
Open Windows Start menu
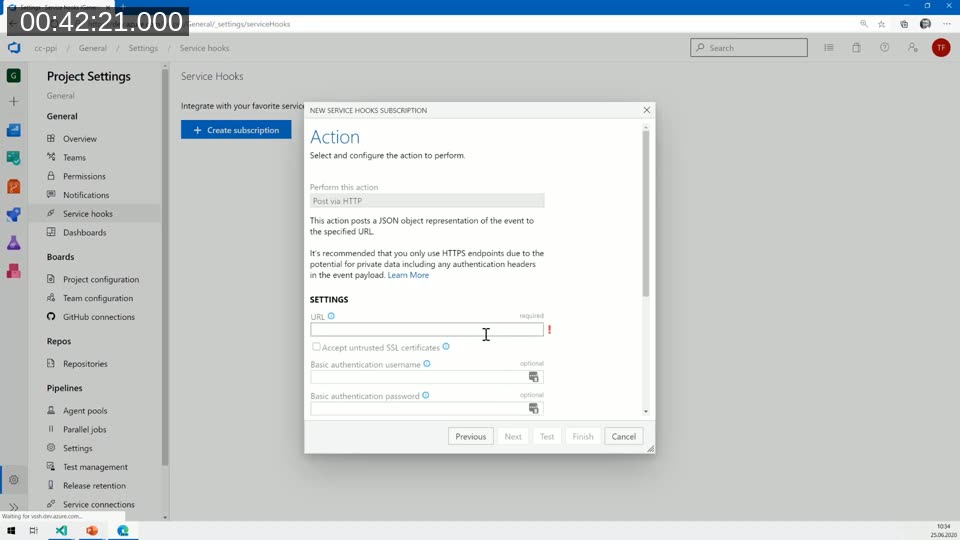tap(11, 531)
